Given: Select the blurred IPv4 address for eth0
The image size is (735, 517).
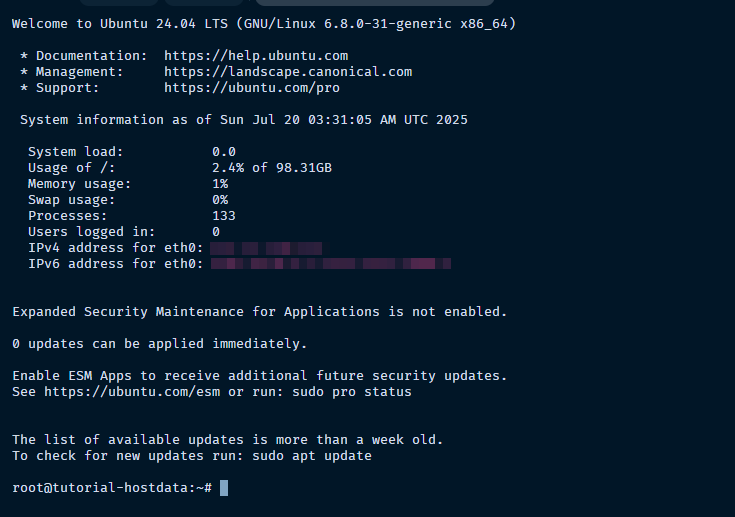Looking at the screenshot, I should pyautogui.click(x=266, y=248).
